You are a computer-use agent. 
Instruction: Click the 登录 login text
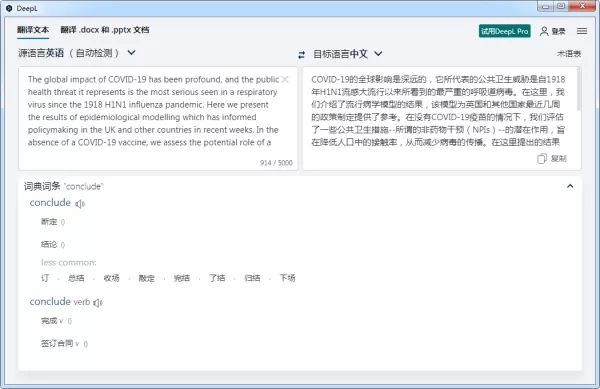(558, 31)
